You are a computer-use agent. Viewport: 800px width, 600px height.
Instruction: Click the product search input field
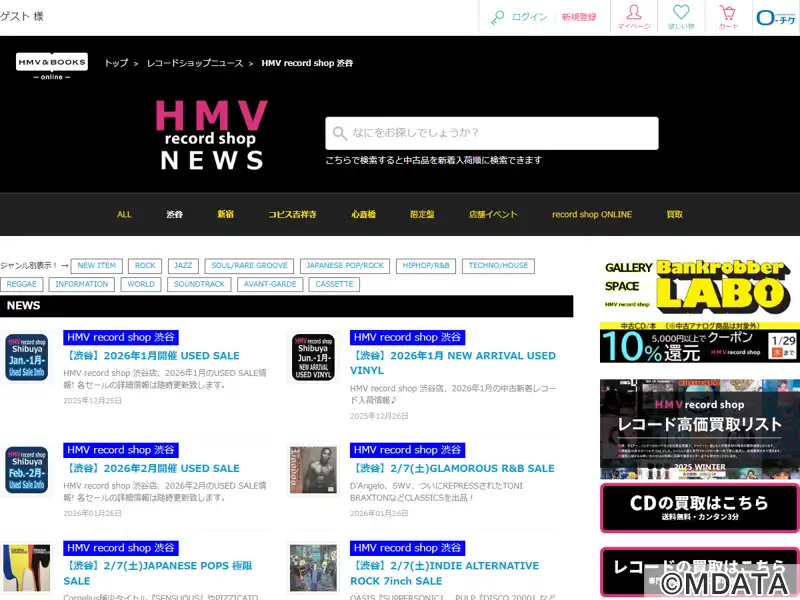492,133
